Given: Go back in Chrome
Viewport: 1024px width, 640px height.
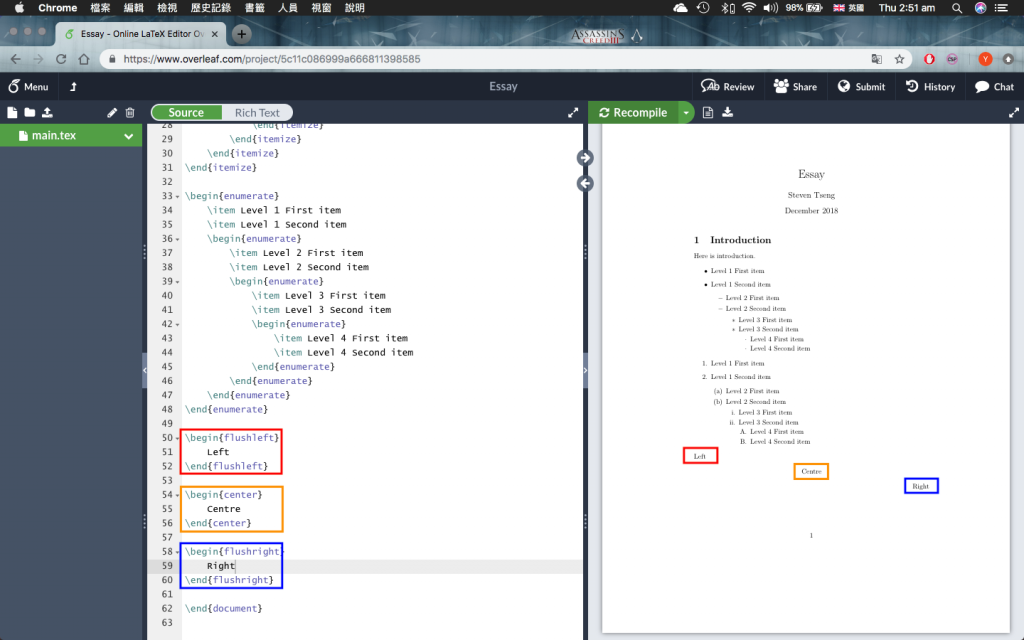Looking at the screenshot, I should (16, 59).
